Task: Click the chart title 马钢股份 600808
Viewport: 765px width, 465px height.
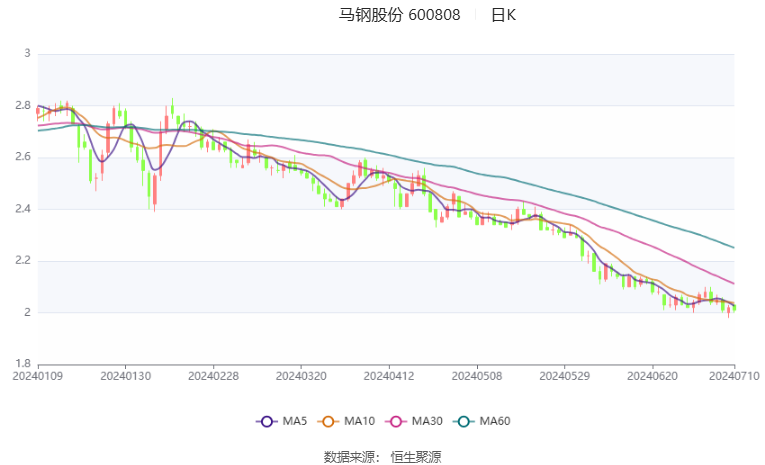Action: 400,15
